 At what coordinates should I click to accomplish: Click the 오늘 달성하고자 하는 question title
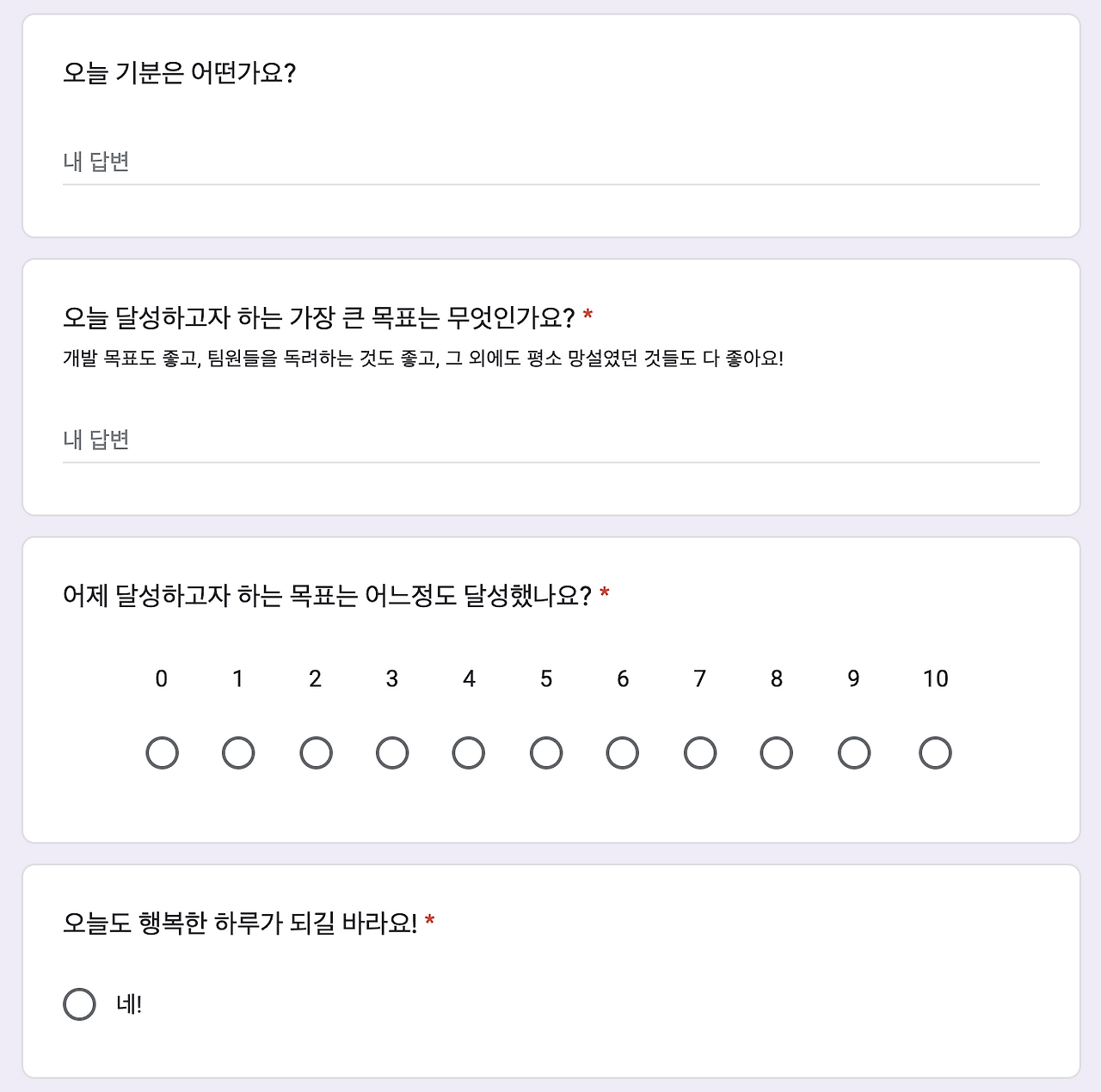[x=318, y=316]
